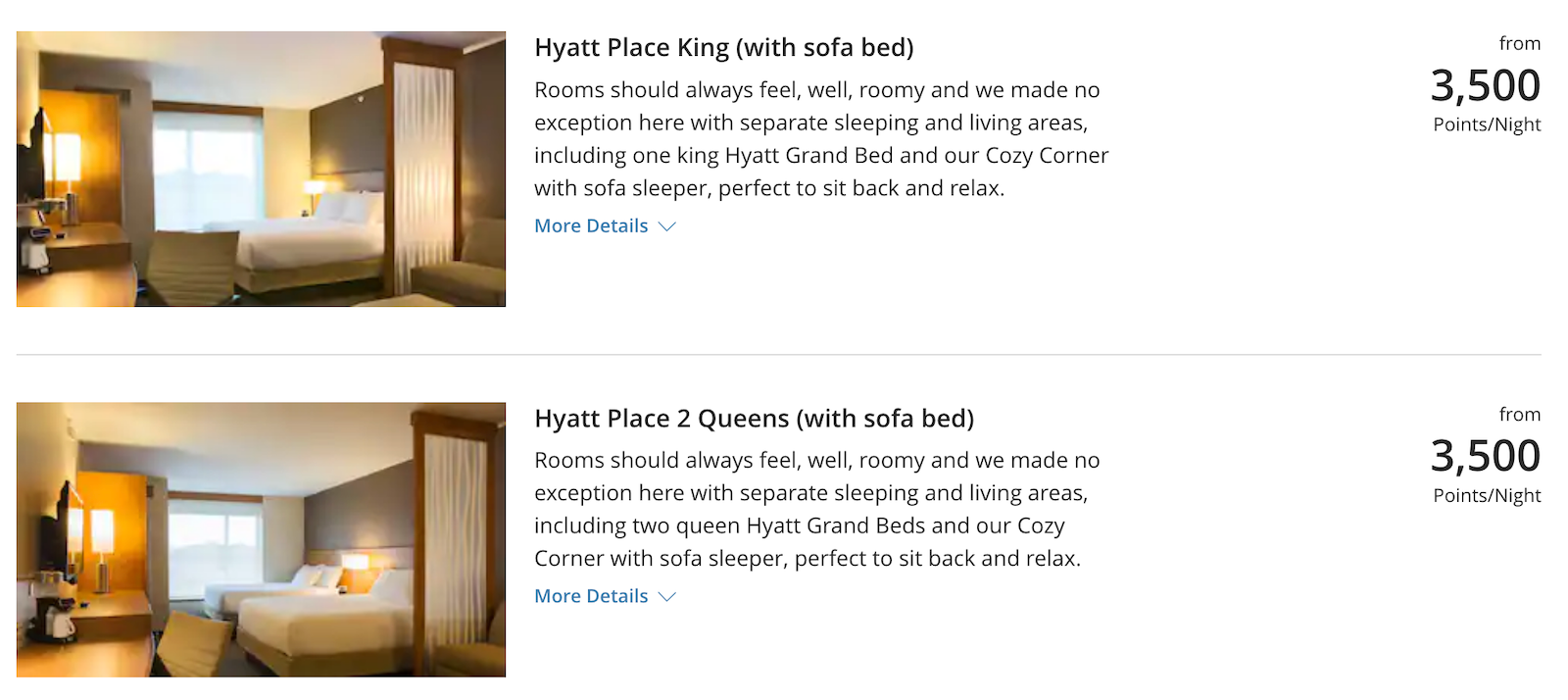This screenshot has height=700, width=1568.
Task: Select the Hyatt Place King room title
Action: click(724, 46)
